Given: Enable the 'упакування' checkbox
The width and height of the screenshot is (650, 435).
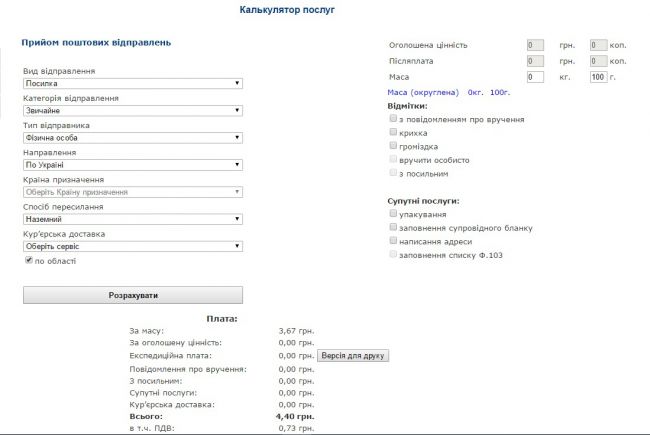Looking at the screenshot, I should (x=394, y=214).
